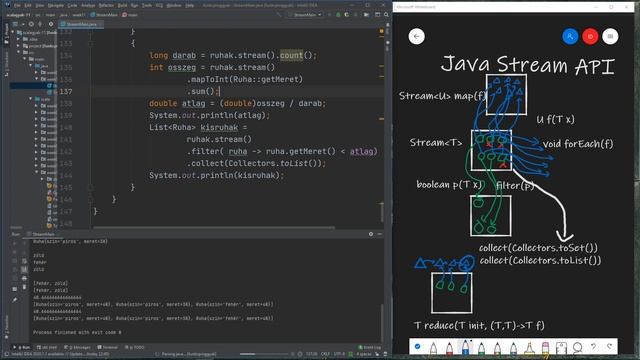Open the Edit menu
The width and height of the screenshot is (640, 360).
pyautogui.click(x=28, y=6)
